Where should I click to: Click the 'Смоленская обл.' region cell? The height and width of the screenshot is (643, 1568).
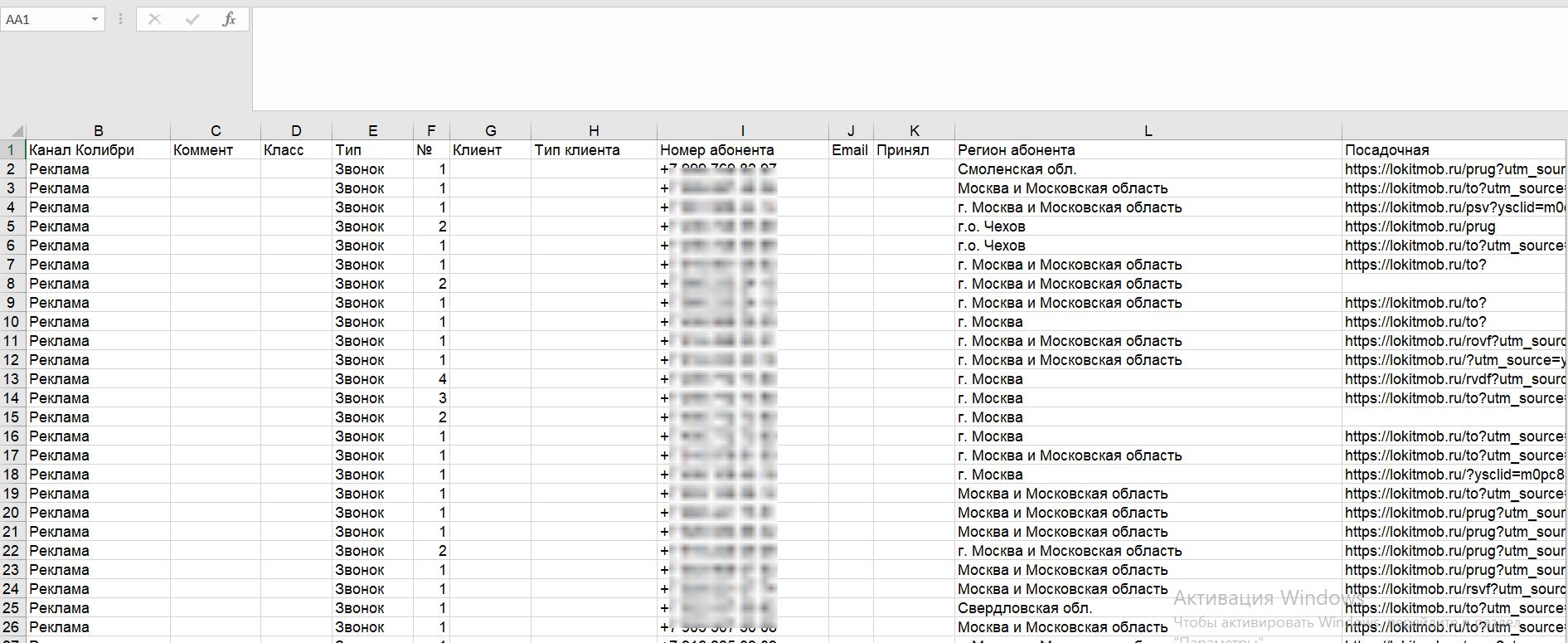coord(1148,169)
